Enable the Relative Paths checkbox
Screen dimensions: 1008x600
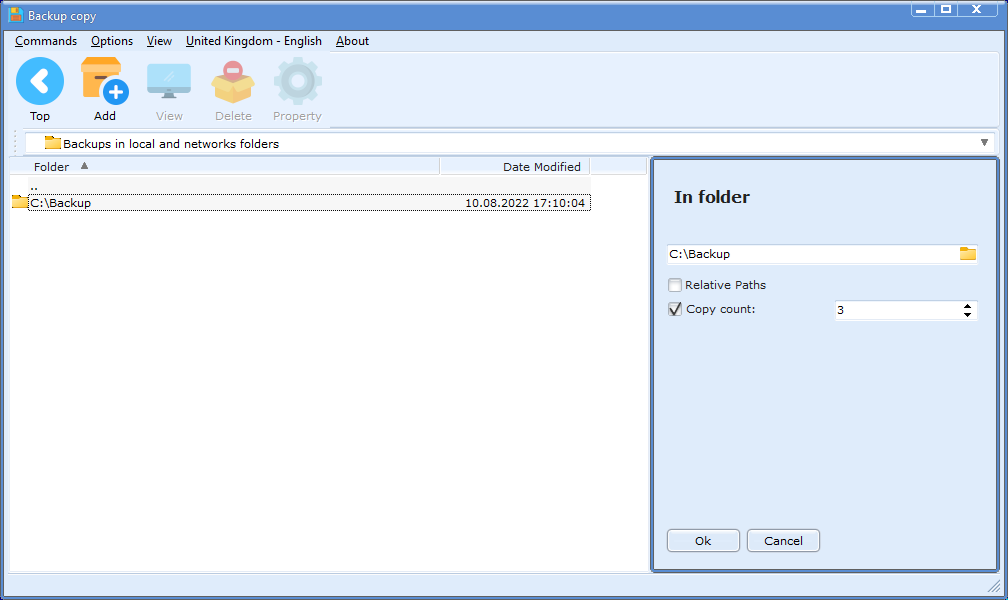pyautogui.click(x=675, y=285)
